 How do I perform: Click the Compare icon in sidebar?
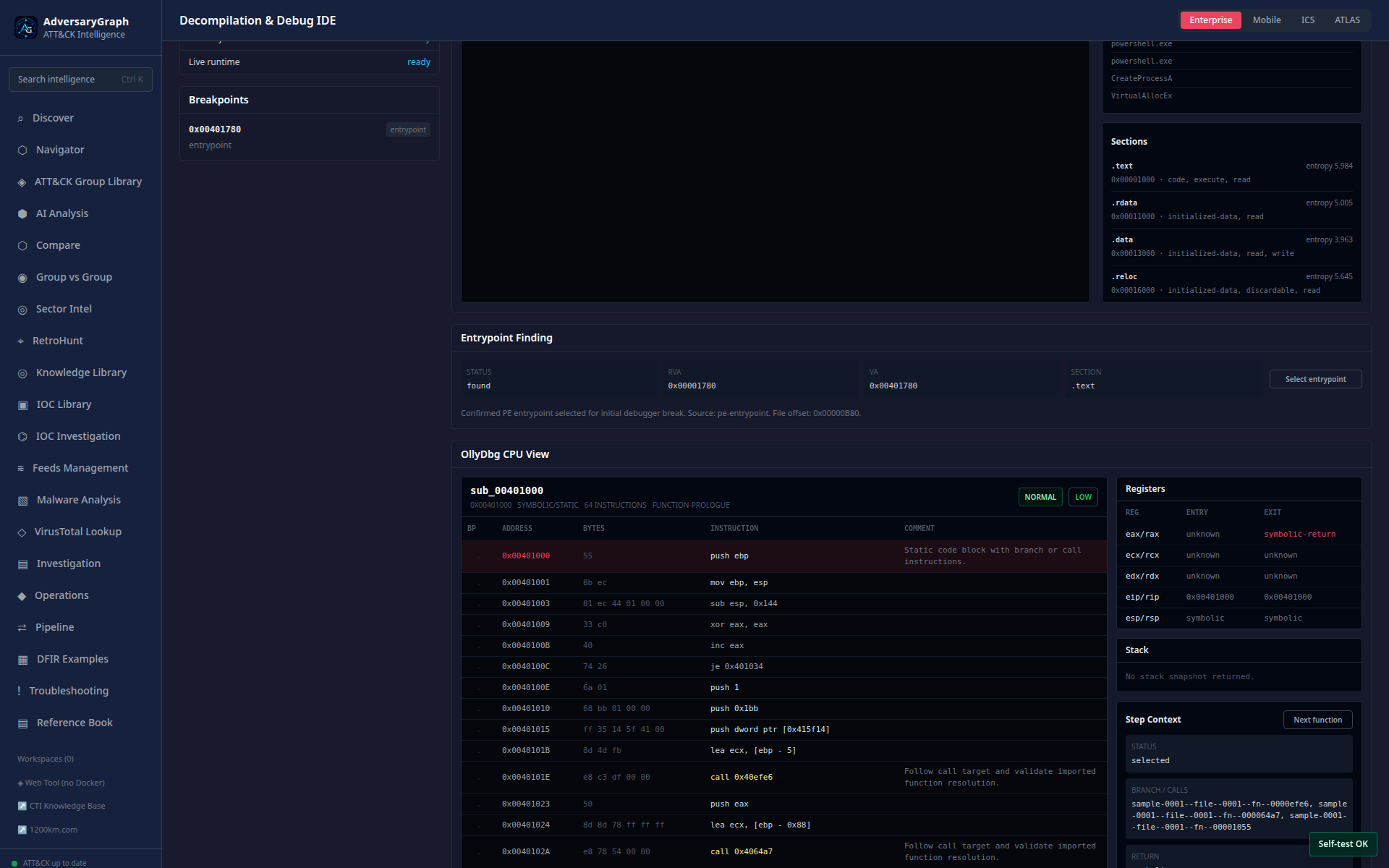(x=22, y=246)
